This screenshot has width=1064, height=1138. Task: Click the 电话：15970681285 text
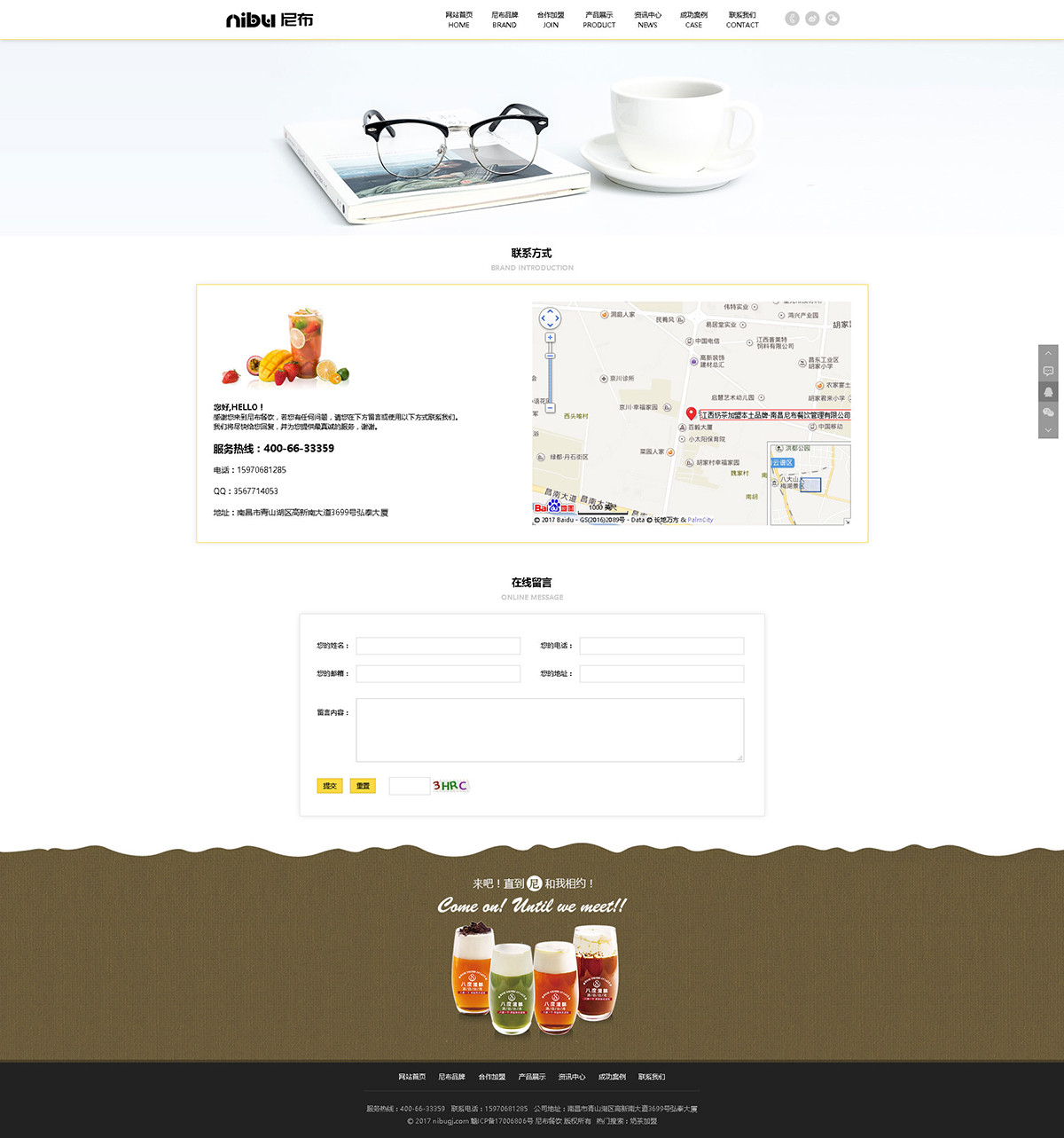[250, 470]
